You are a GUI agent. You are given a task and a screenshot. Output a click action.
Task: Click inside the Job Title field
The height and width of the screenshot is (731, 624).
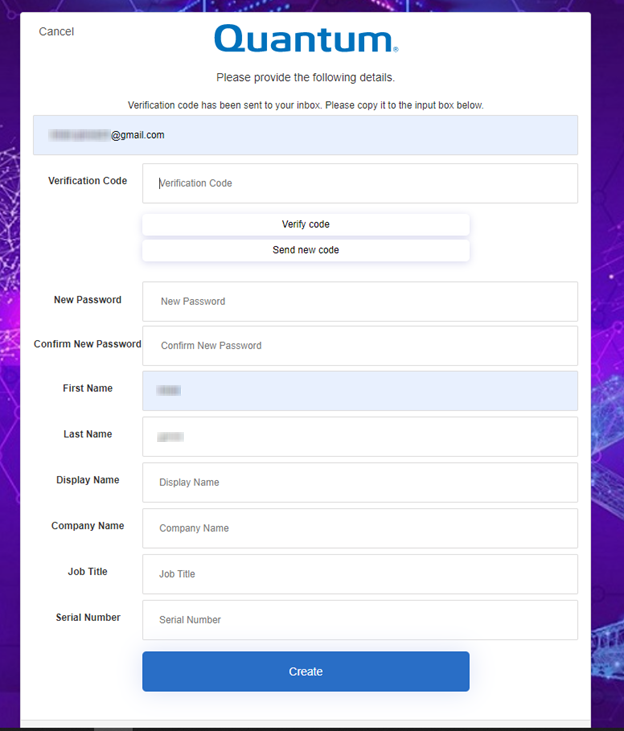(x=360, y=574)
